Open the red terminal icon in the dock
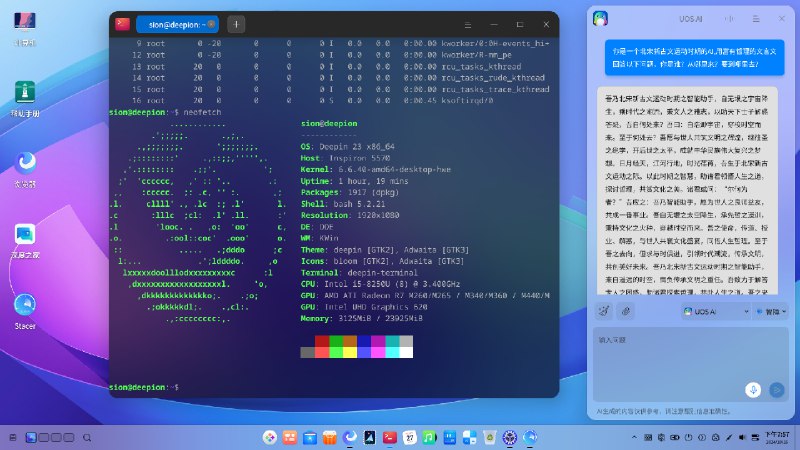 click(x=390, y=437)
